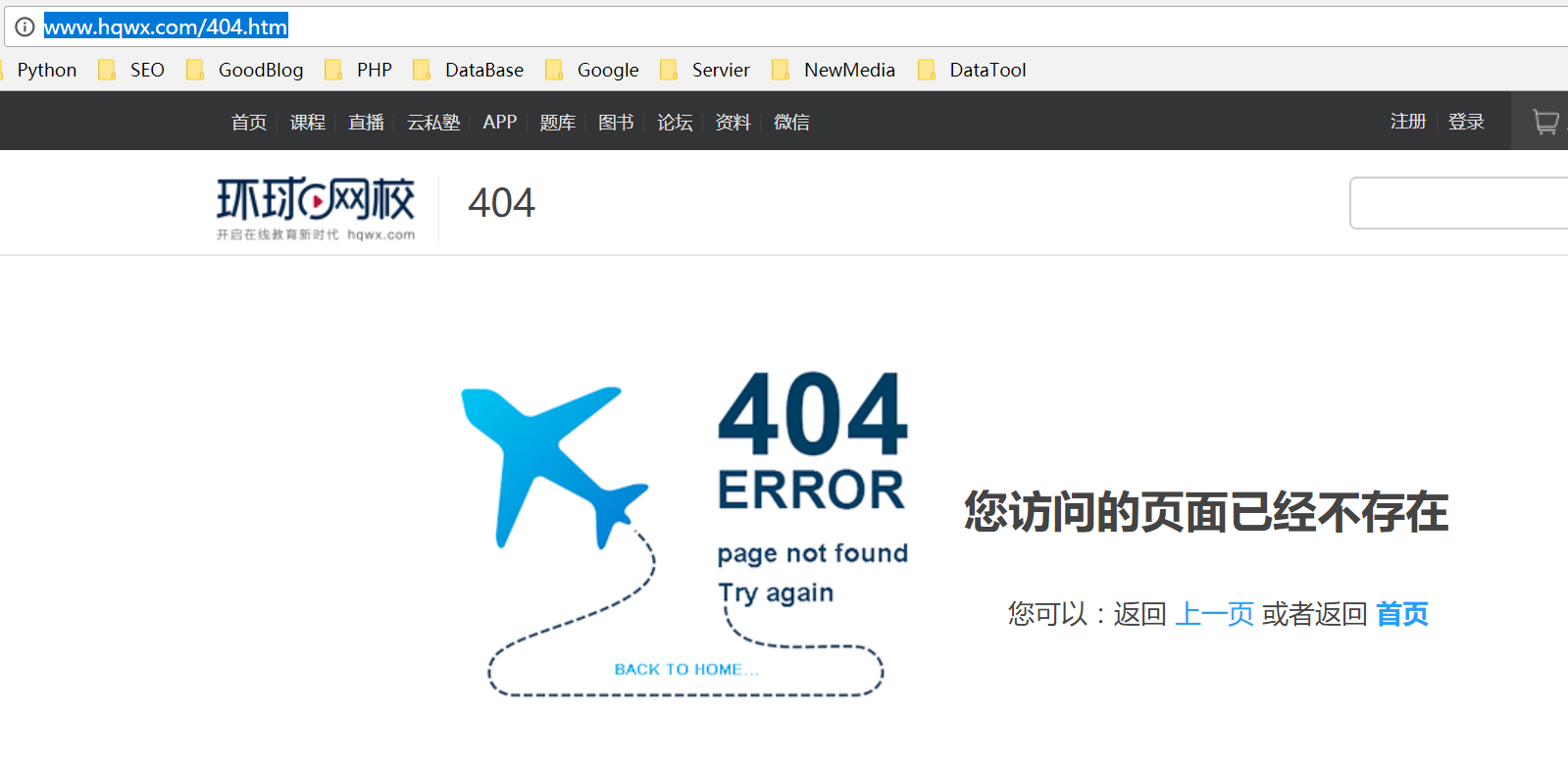Open the shopping cart icon
This screenshot has width=1568, height=770.
point(1545,122)
